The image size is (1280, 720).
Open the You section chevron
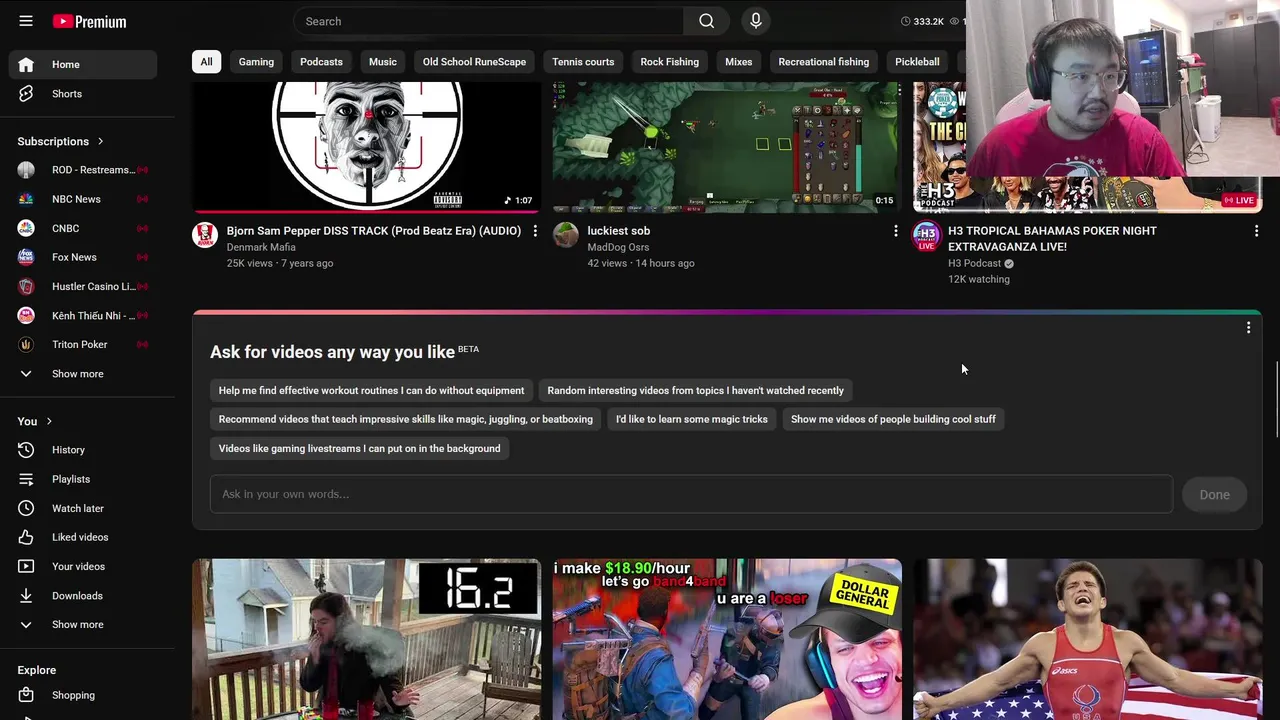tap(49, 421)
